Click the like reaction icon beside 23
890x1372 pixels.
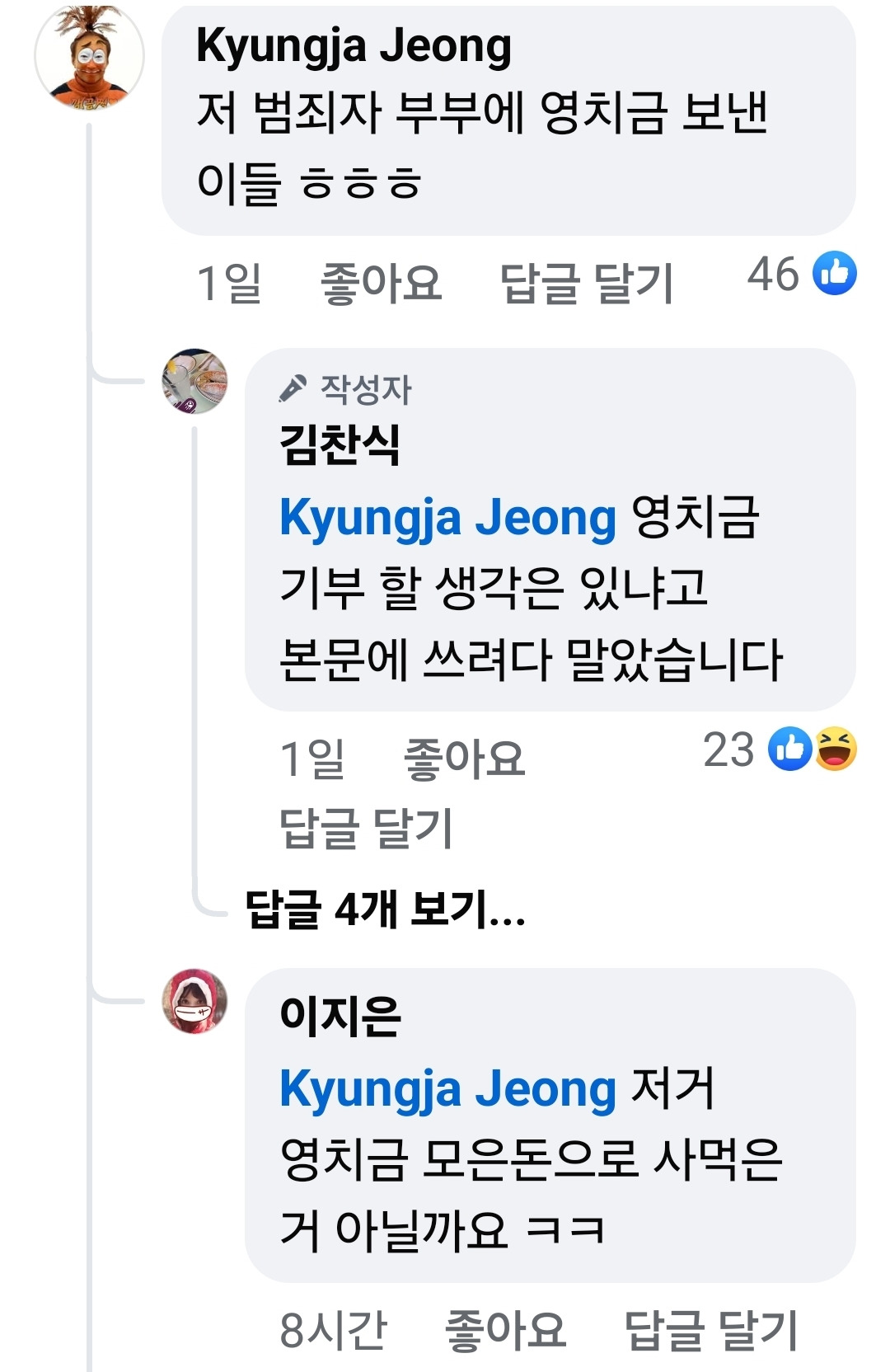(789, 749)
